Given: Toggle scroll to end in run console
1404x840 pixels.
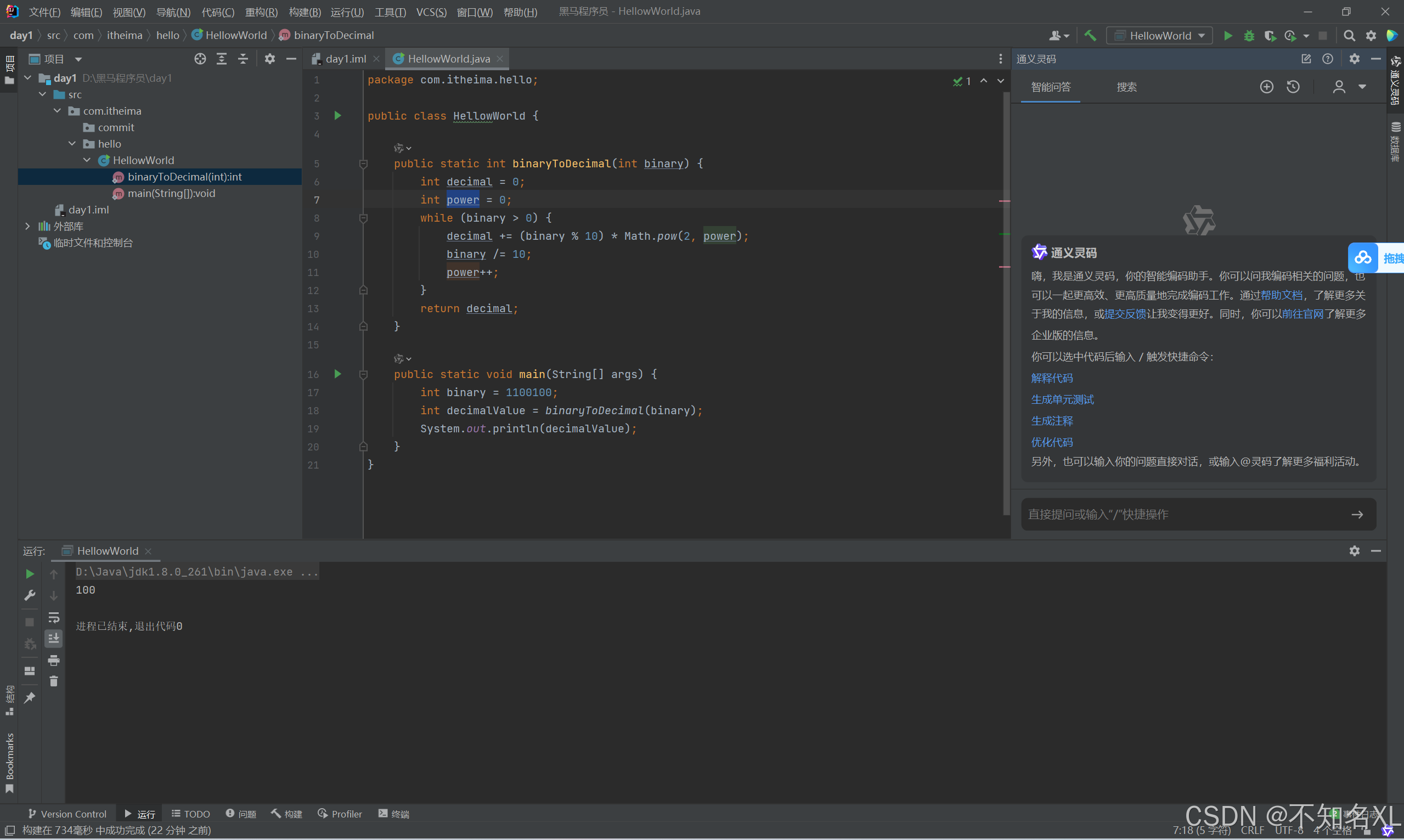Looking at the screenshot, I should 54,639.
